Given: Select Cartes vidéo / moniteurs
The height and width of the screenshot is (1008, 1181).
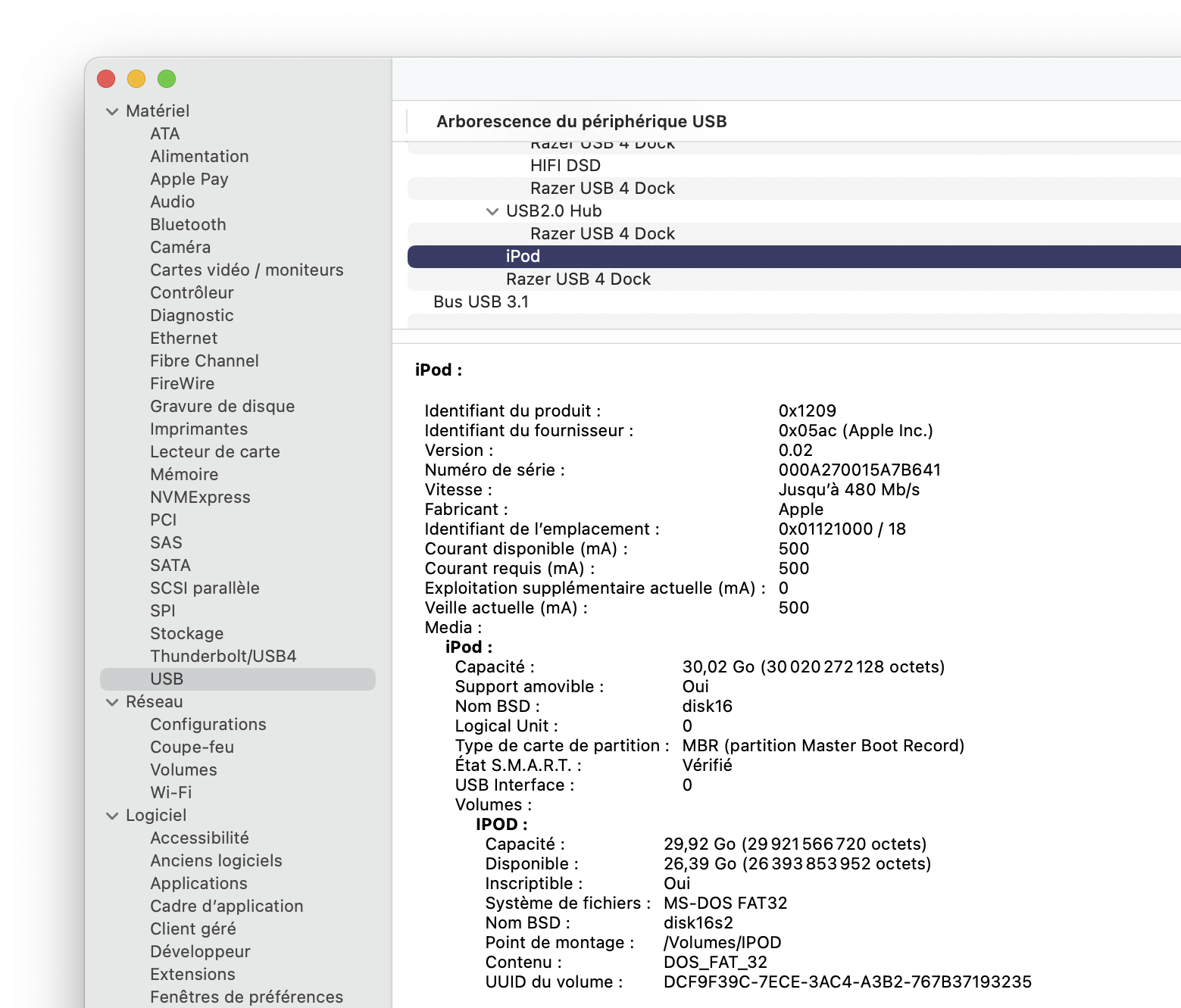Looking at the screenshot, I should [x=247, y=270].
